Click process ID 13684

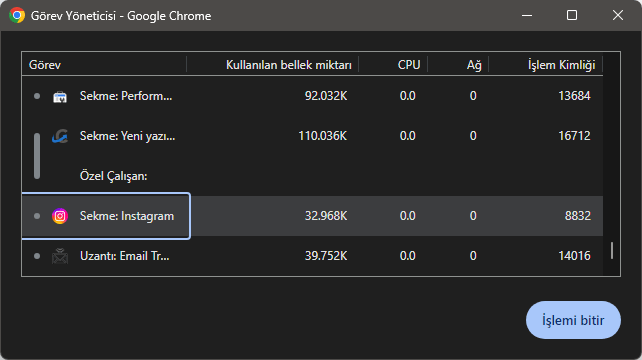(574, 96)
